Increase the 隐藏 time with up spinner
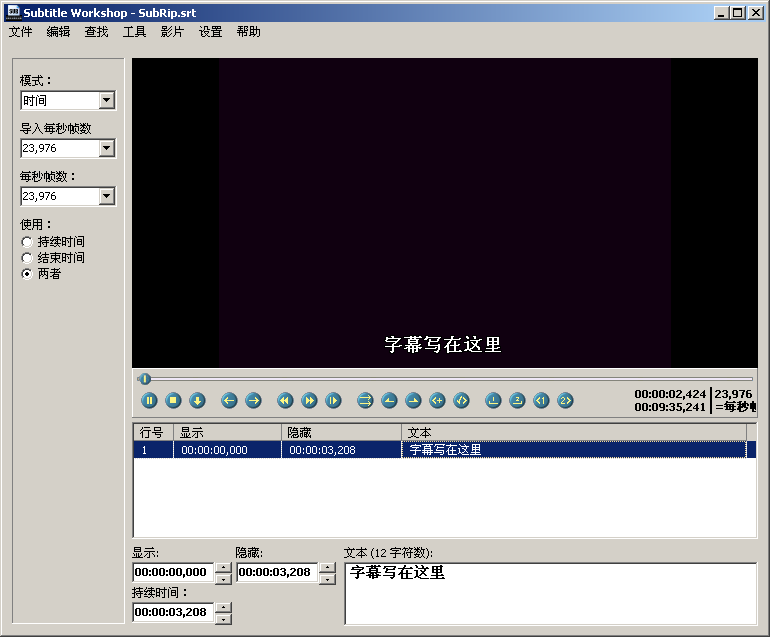 pos(328,567)
